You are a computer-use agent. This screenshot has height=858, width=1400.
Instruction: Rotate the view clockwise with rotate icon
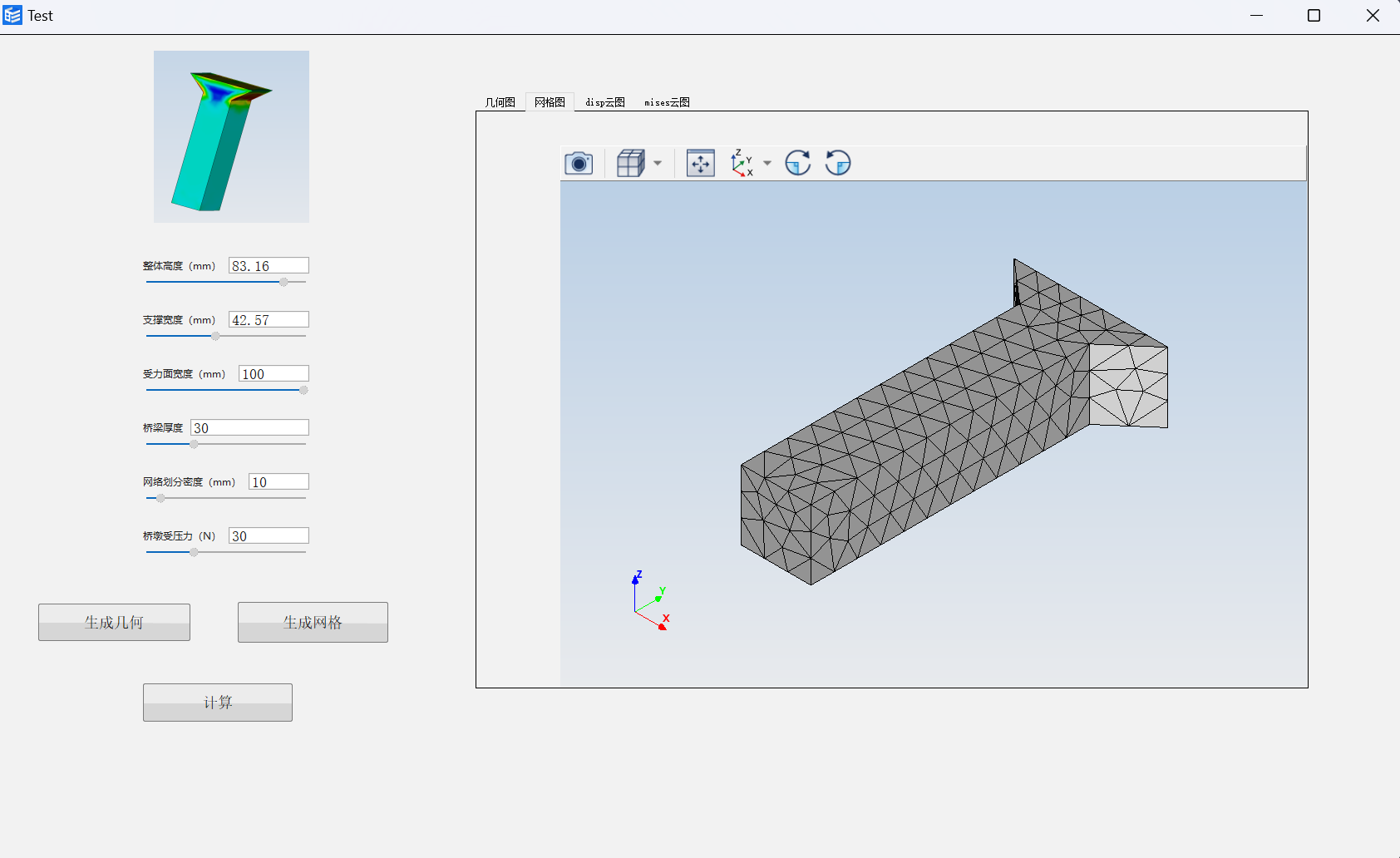coord(798,163)
